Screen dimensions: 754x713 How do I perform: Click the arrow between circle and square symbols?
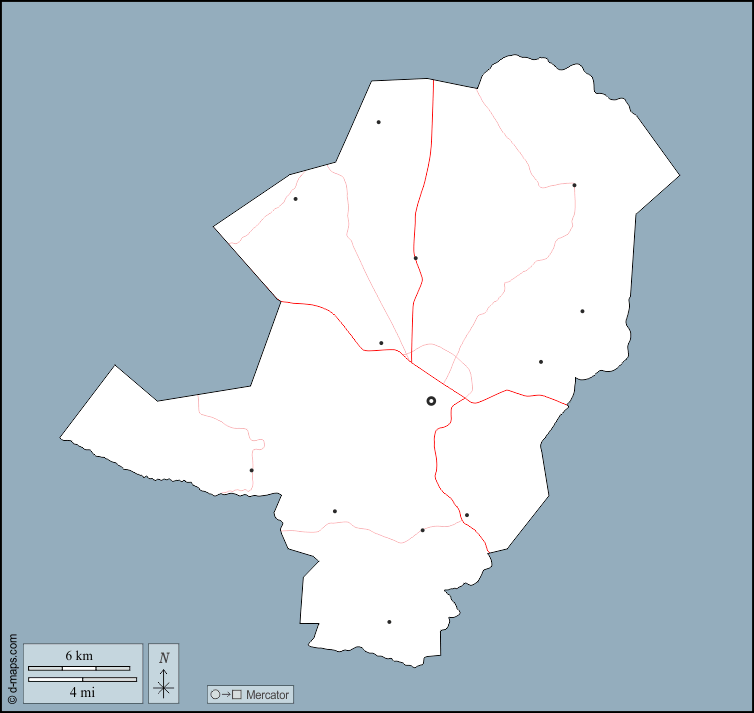click(x=226, y=694)
